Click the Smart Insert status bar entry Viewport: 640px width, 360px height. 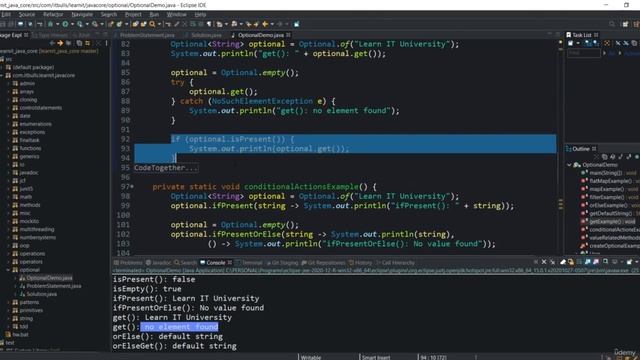click(x=376, y=358)
